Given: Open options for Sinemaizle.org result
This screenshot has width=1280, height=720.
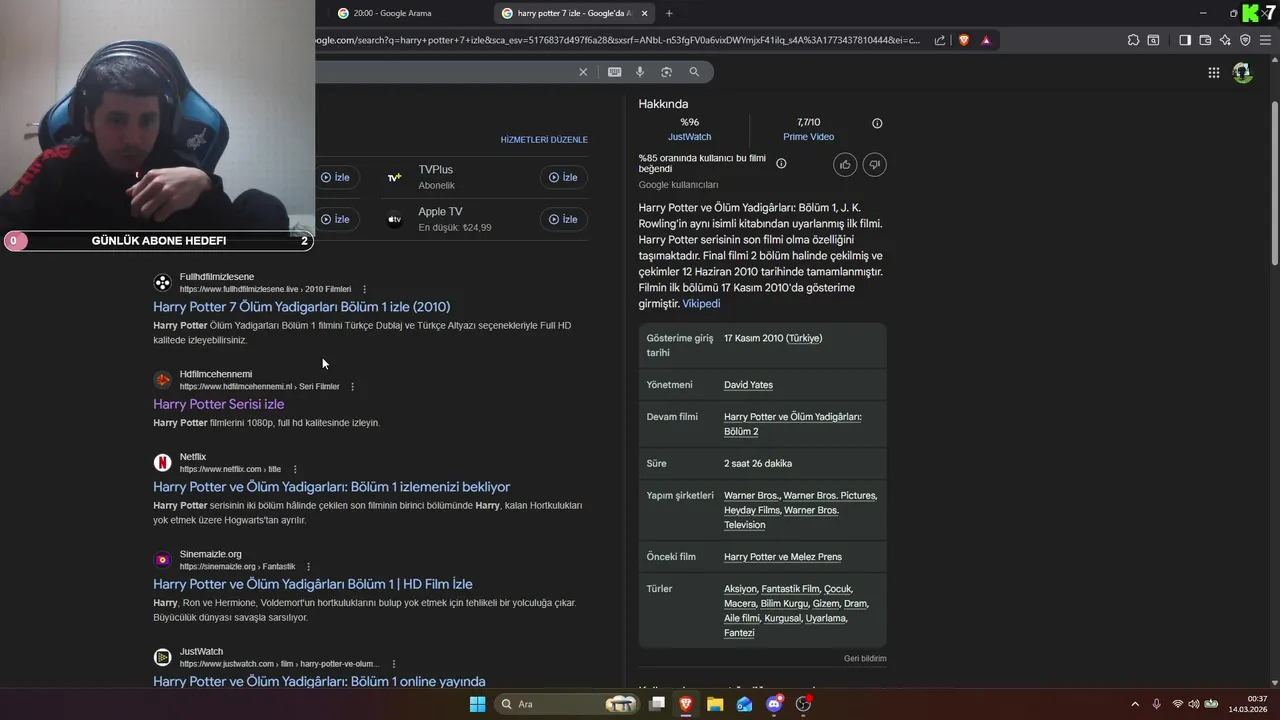Looking at the screenshot, I should 308,566.
